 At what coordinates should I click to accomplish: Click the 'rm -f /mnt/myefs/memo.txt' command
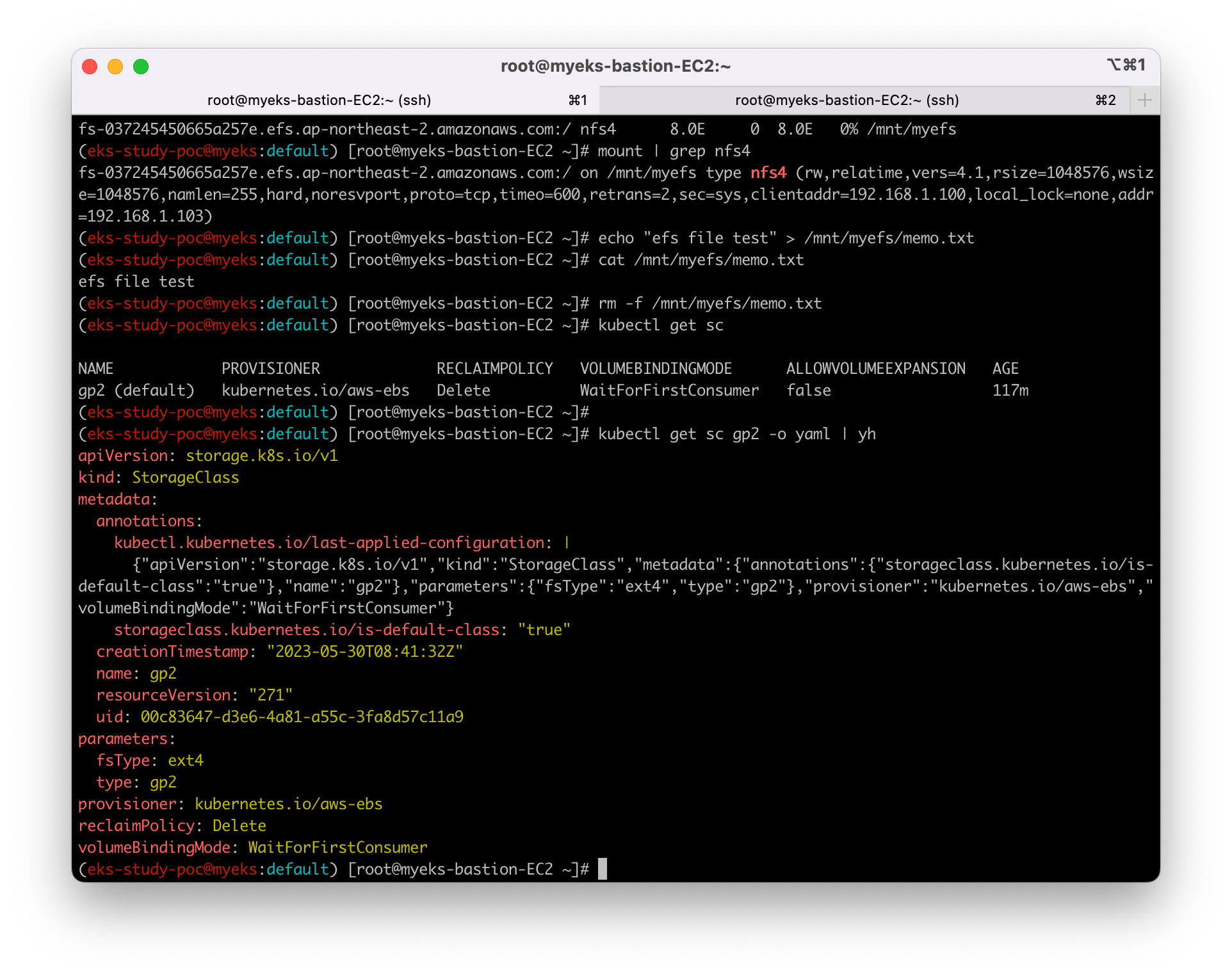709,303
